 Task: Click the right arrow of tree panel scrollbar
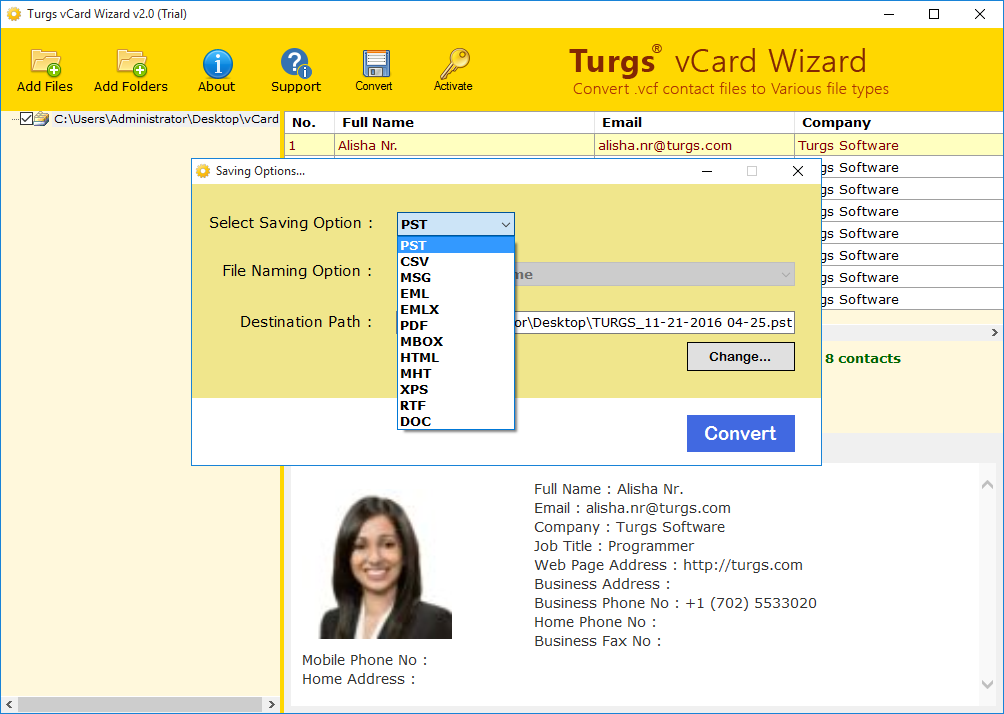pos(271,704)
